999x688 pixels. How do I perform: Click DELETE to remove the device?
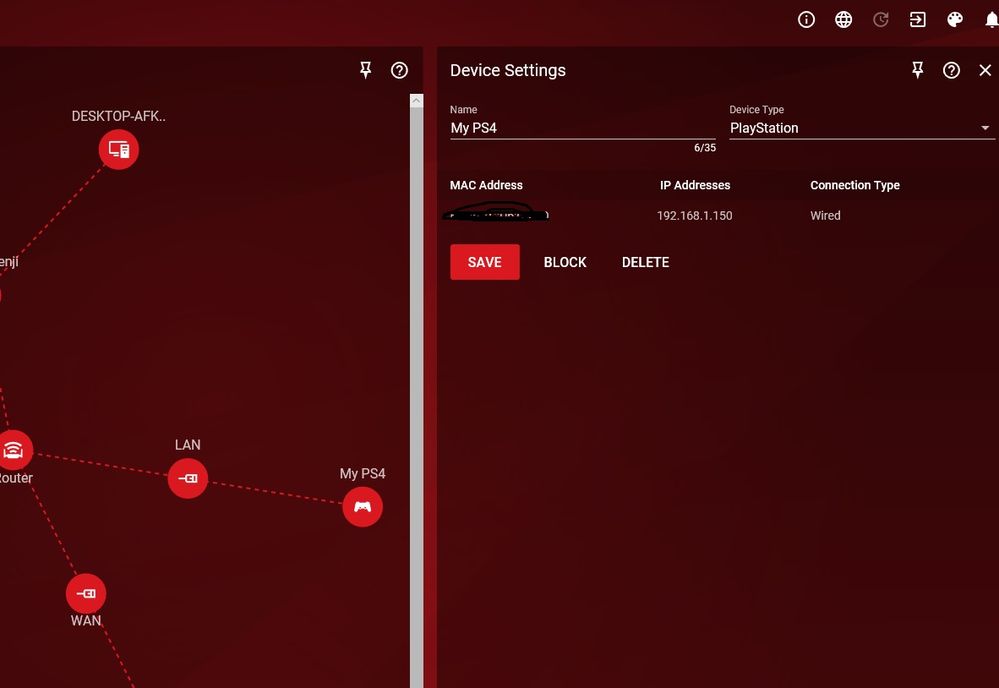(645, 262)
